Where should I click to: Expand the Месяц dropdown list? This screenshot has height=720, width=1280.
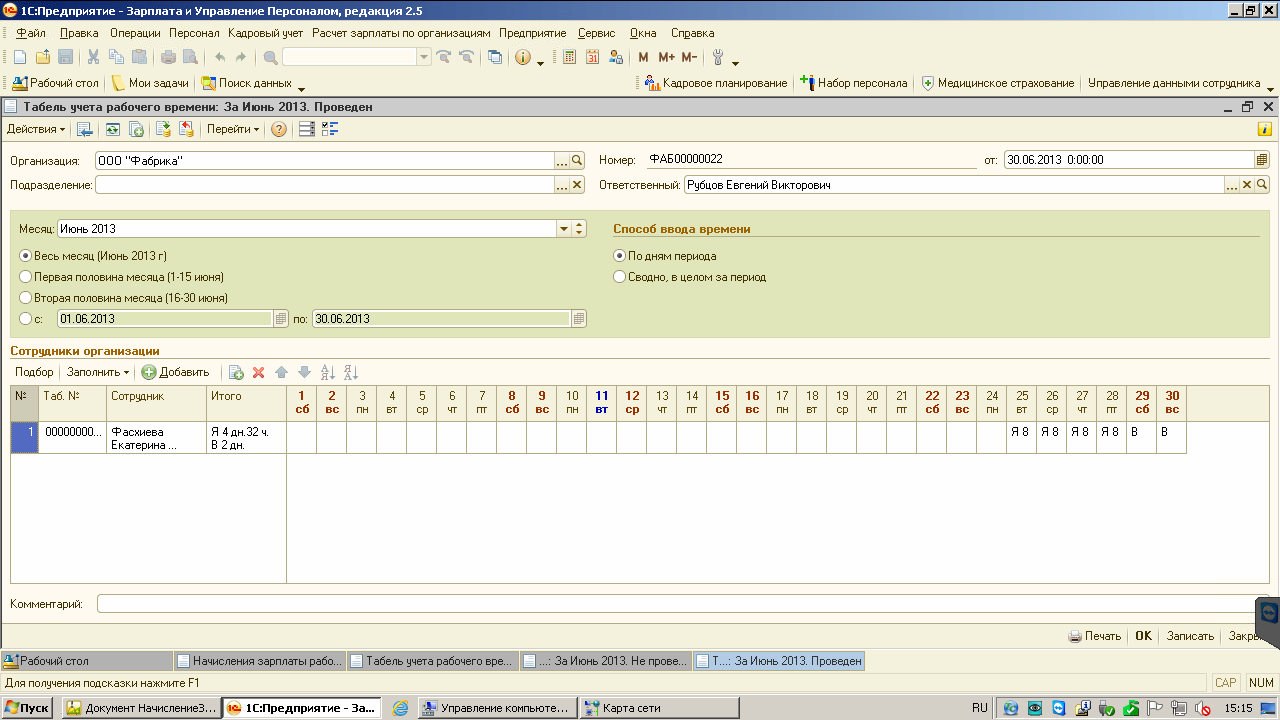click(564, 229)
